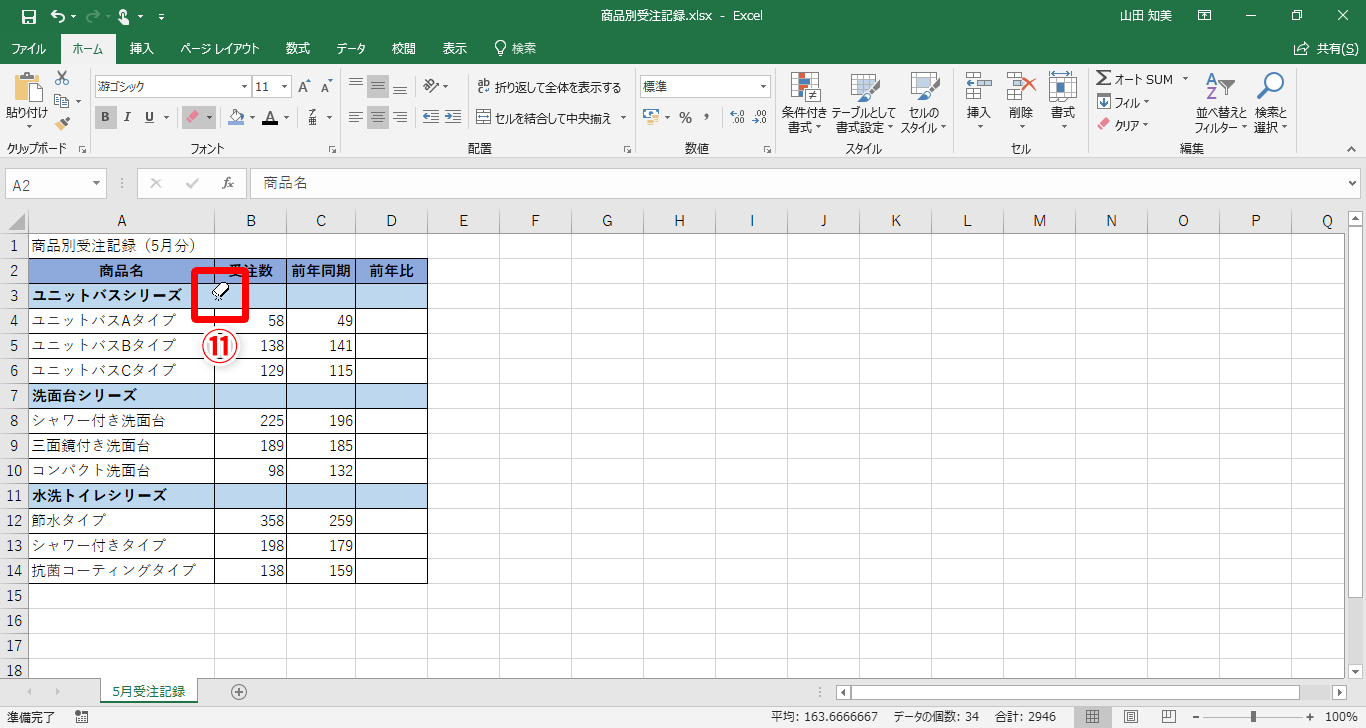Select Normal view in the status bar
1366x728 pixels.
point(1093,716)
